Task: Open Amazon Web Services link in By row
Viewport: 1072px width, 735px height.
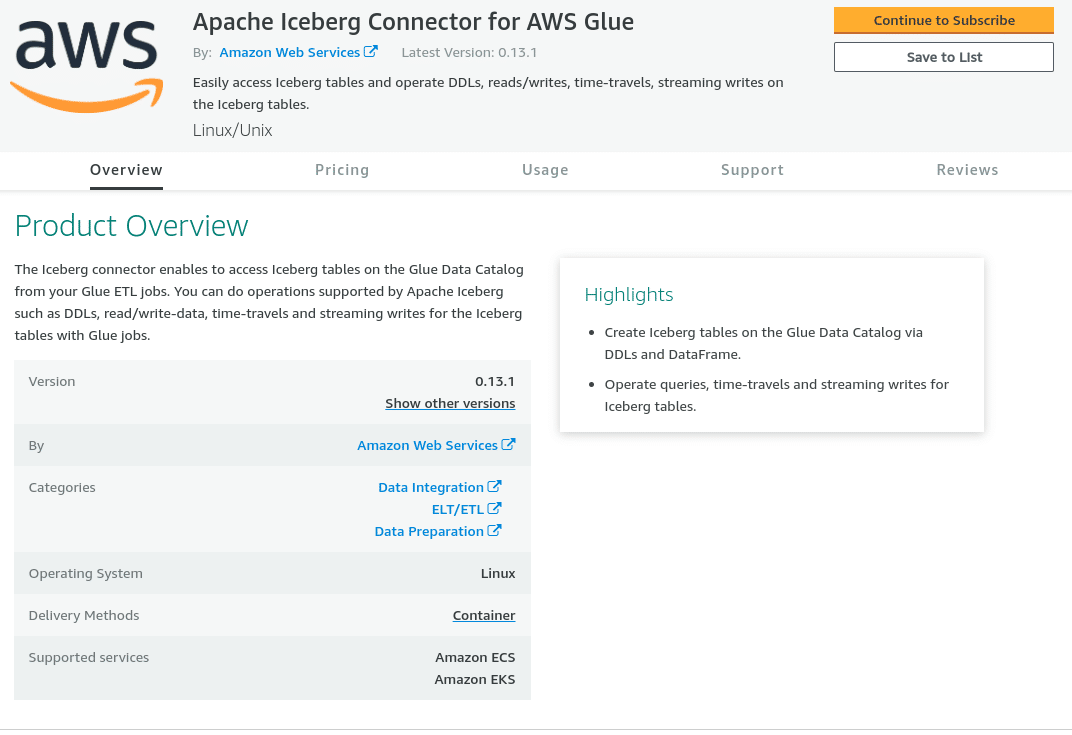Action: [427, 446]
